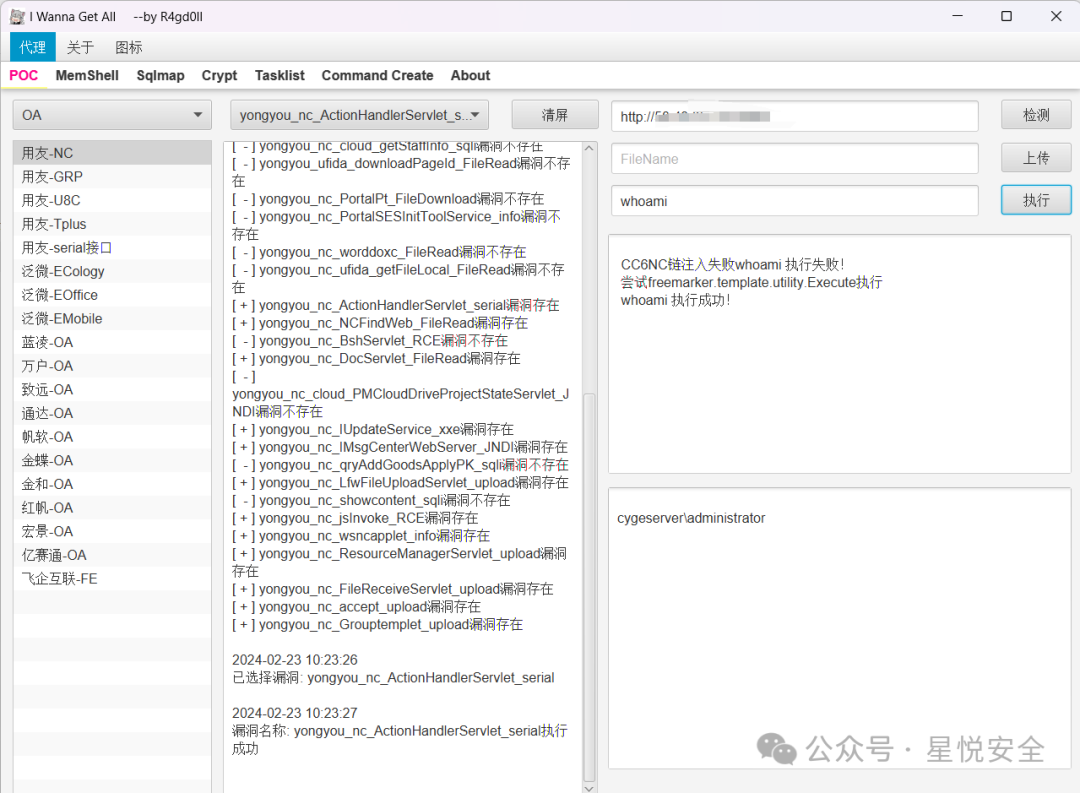Select 泛微-EMobile in the product list
The image size is (1080, 793).
point(112,318)
